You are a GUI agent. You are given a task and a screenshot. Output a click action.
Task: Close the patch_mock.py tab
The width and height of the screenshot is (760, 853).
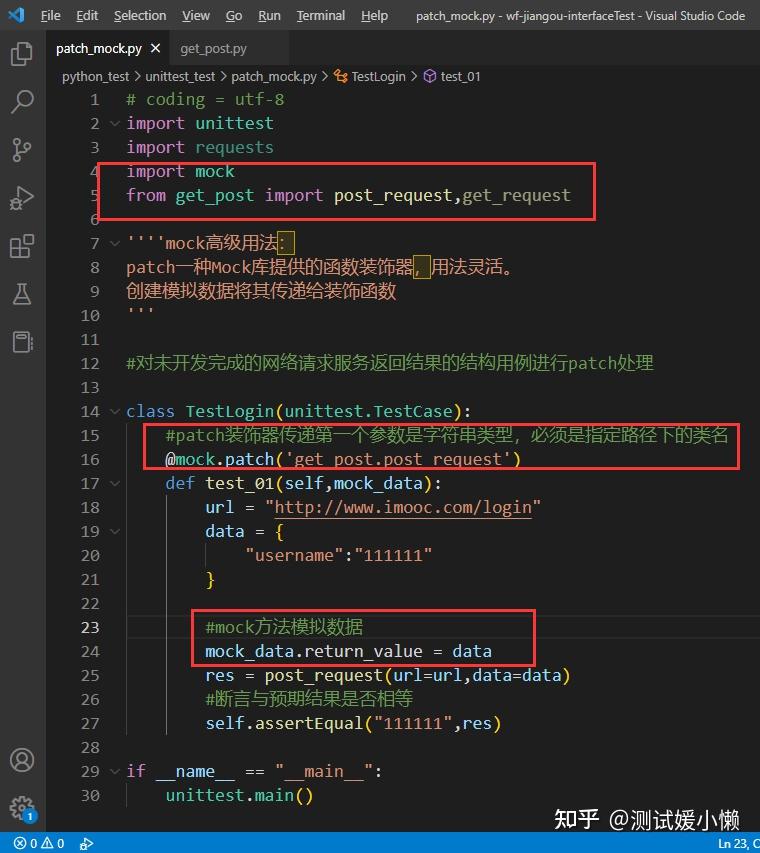156,48
